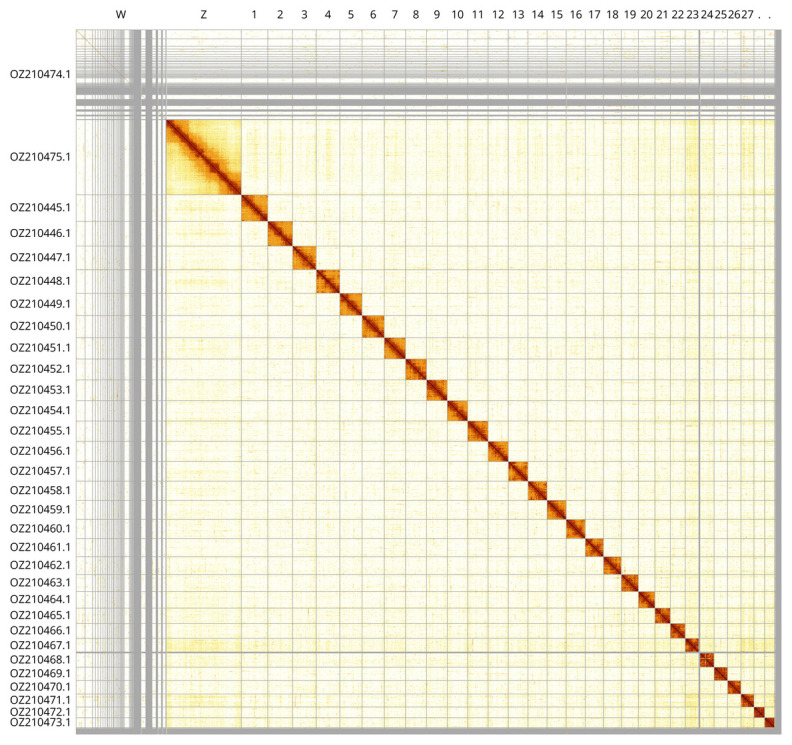The height and width of the screenshot is (745, 792).
Task: Select the OZ210456.1 label
Action: pos(40,451)
